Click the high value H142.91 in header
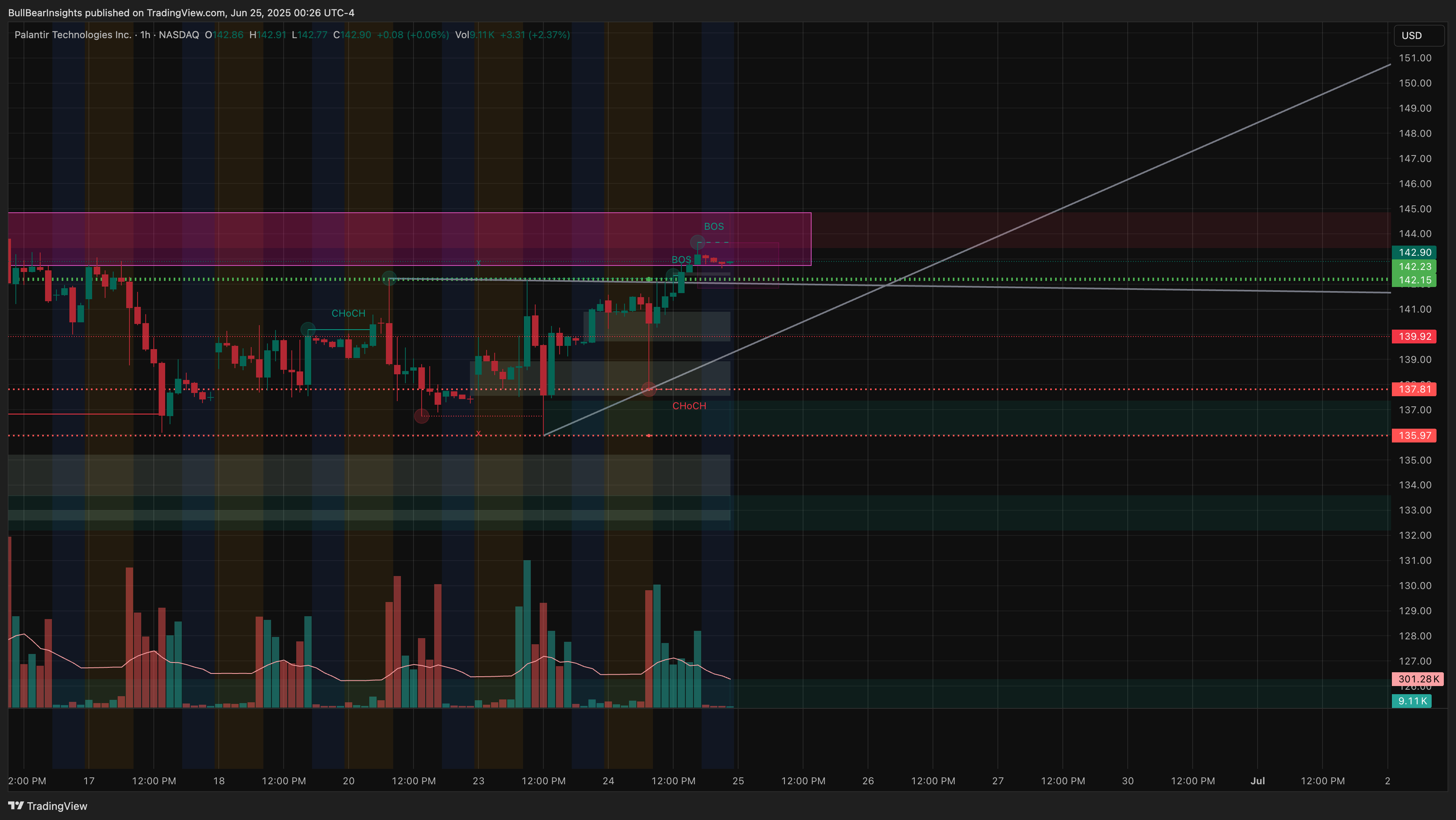The width and height of the screenshot is (1456, 820). tap(268, 35)
